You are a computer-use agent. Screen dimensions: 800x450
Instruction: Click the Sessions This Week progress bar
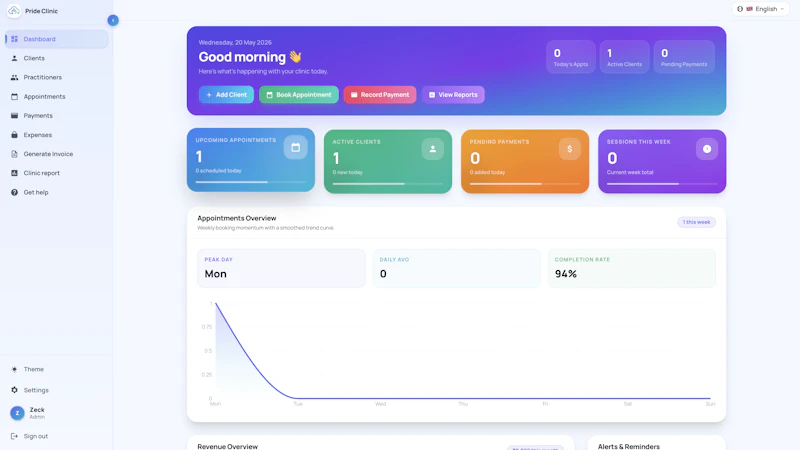click(x=662, y=184)
